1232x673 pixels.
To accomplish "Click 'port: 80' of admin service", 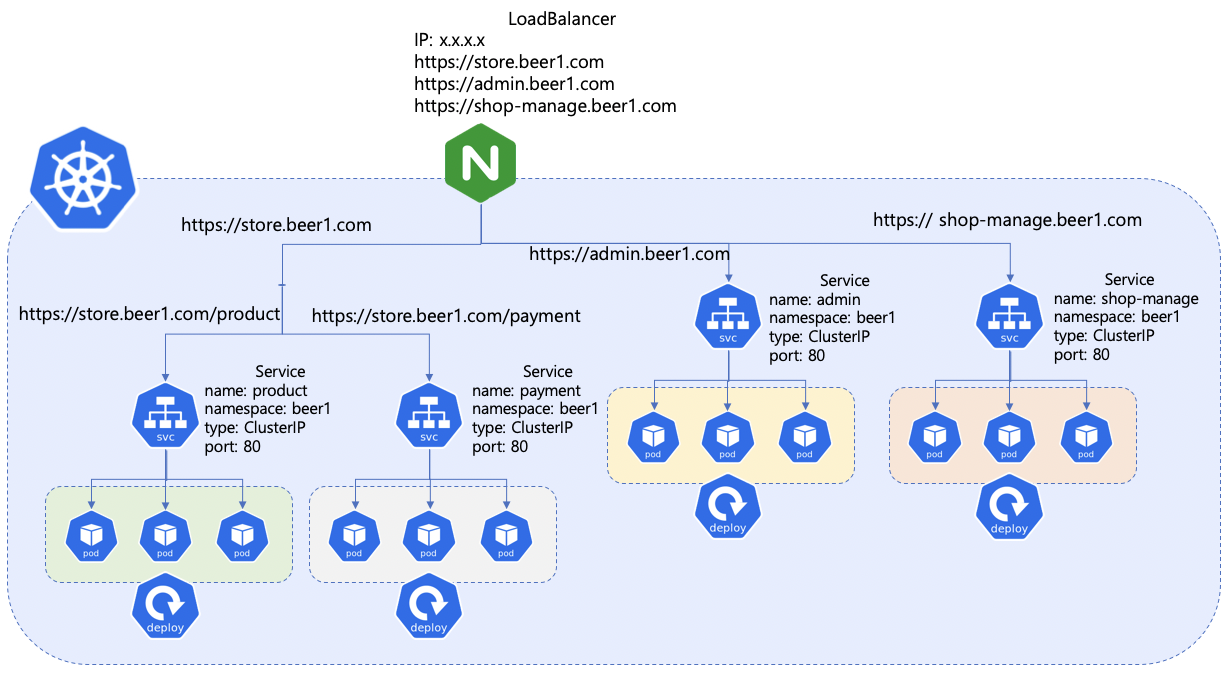I will [797, 355].
